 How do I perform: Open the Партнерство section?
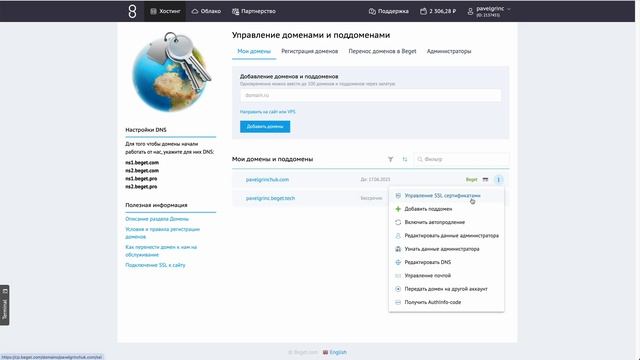(253, 11)
